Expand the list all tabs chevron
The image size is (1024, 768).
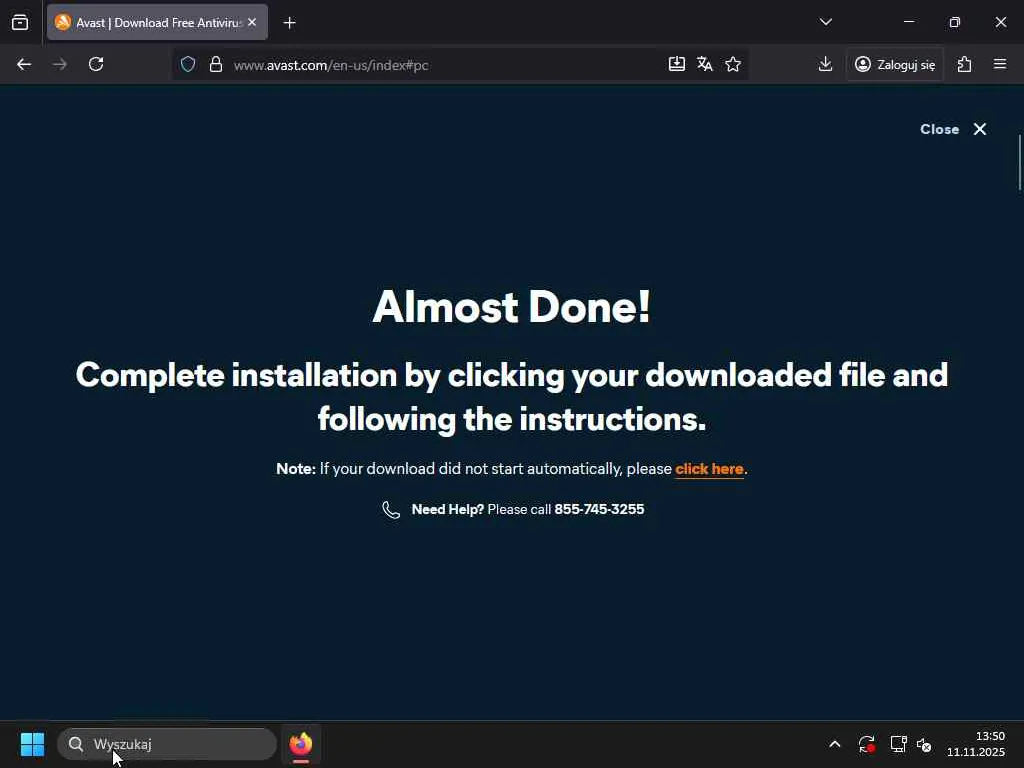(825, 22)
